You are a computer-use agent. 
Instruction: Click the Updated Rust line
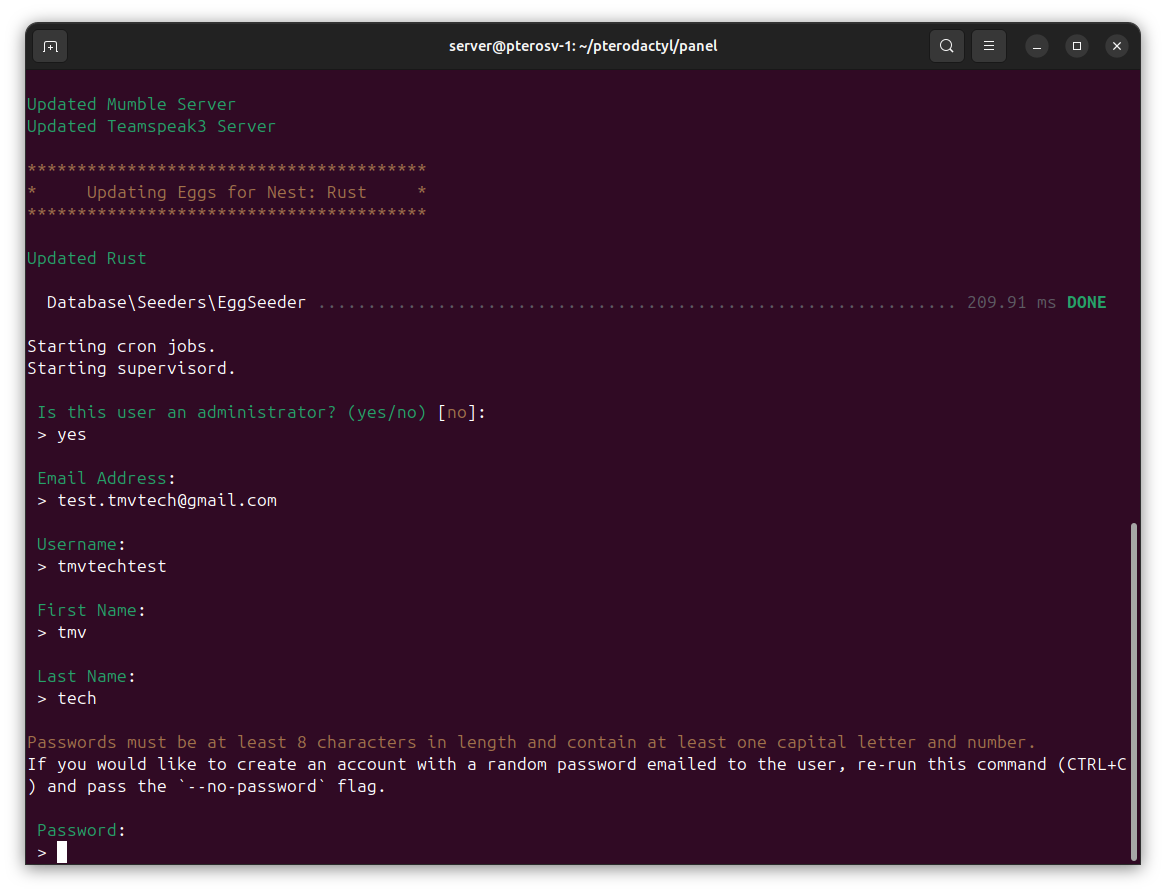point(87,257)
